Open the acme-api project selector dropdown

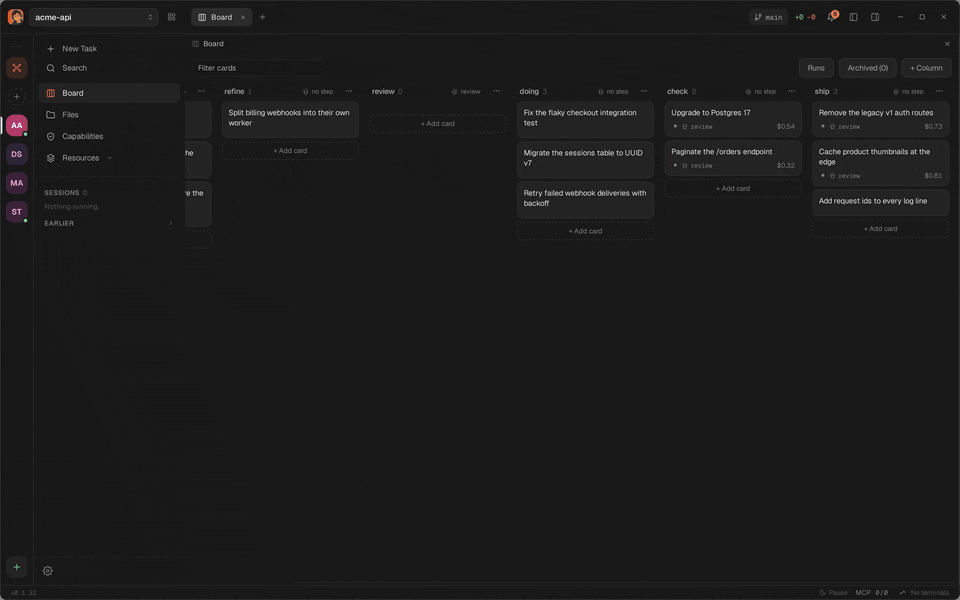(x=93, y=17)
